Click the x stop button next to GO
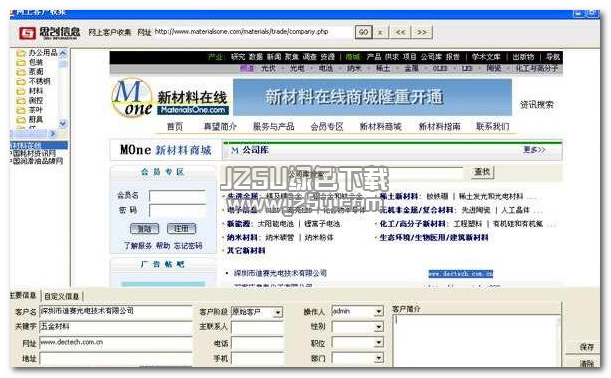 (x=380, y=32)
